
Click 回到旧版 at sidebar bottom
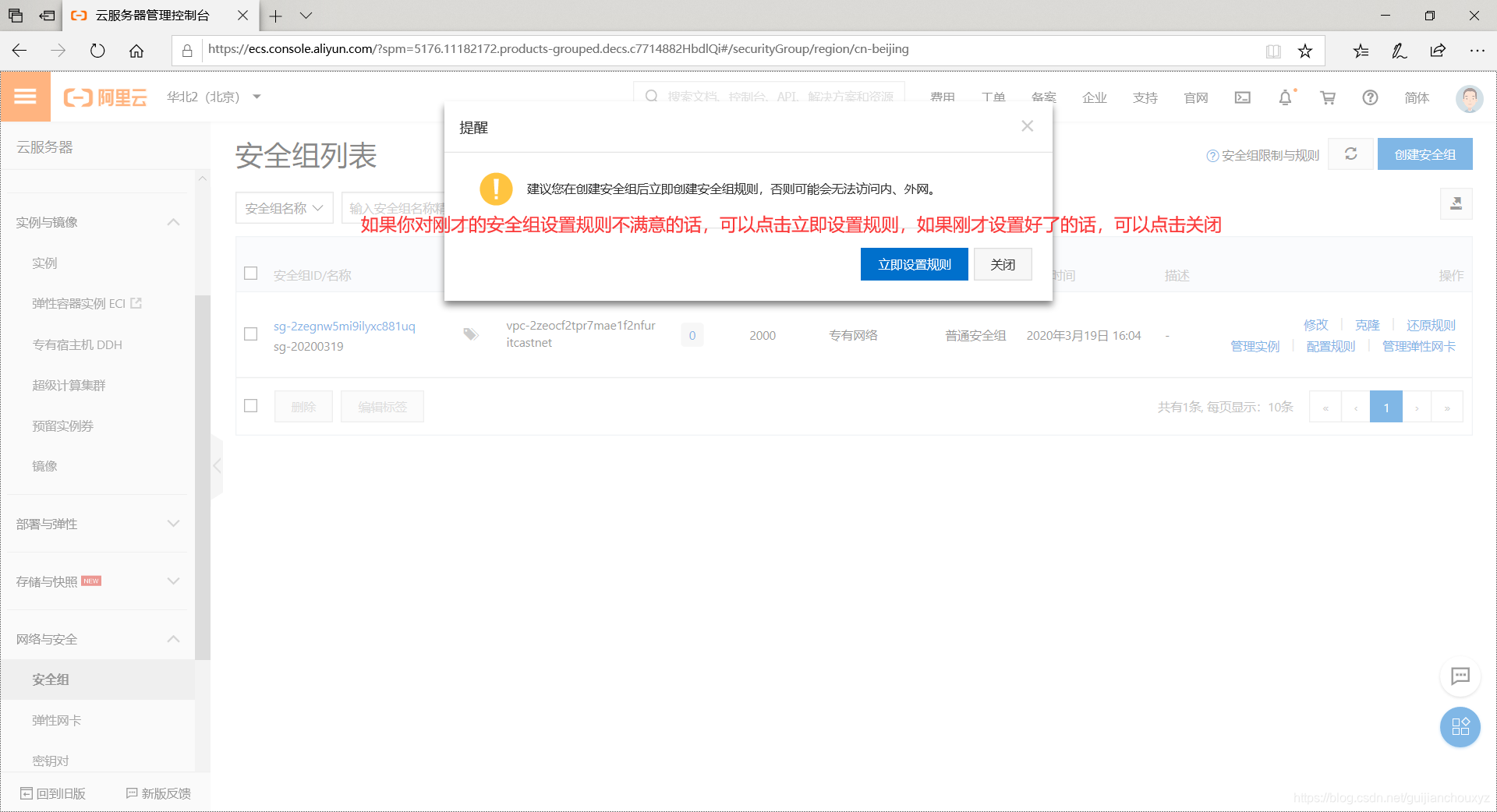click(x=53, y=793)
